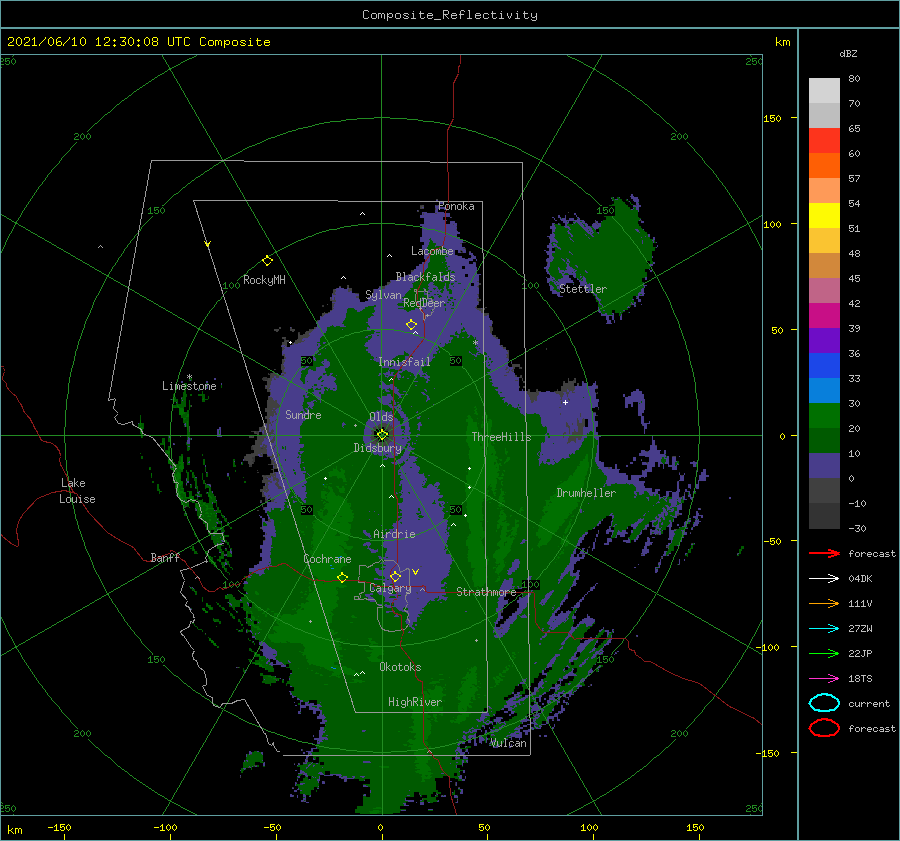Click yellow diamond marker below Cochrane

pyautogui.click(x=342, y=577)
